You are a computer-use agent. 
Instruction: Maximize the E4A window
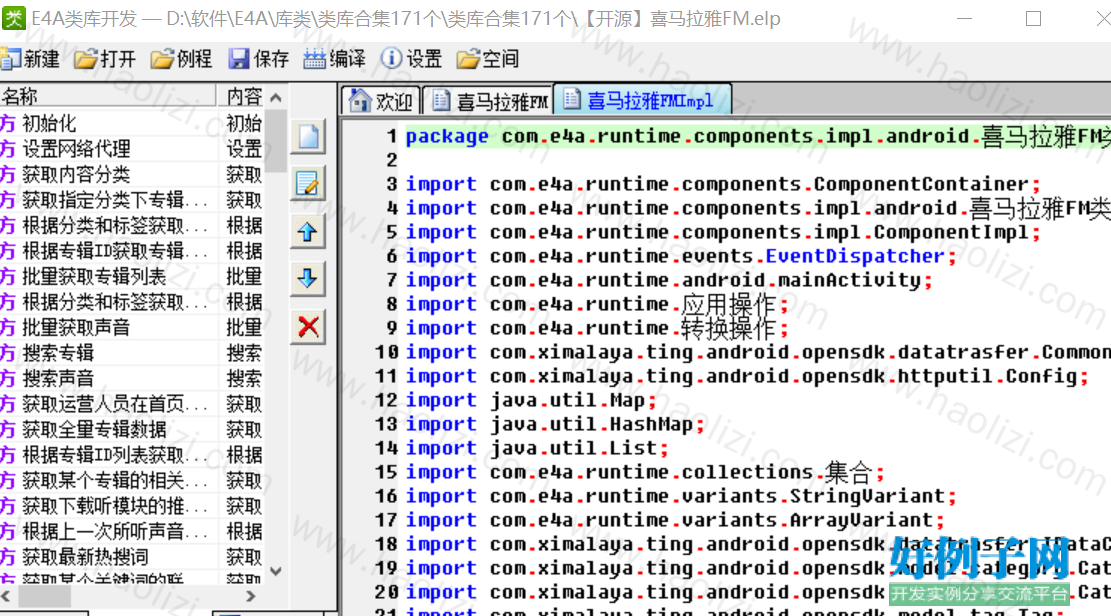1033,18
